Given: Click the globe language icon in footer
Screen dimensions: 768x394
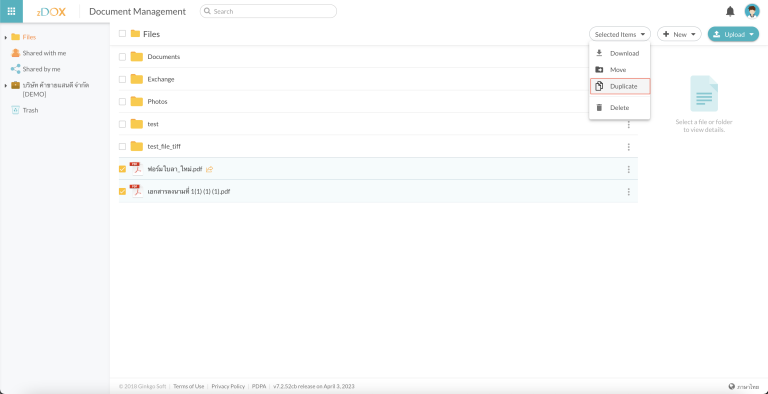Looking at the screenshot, I should pos(732,387).
